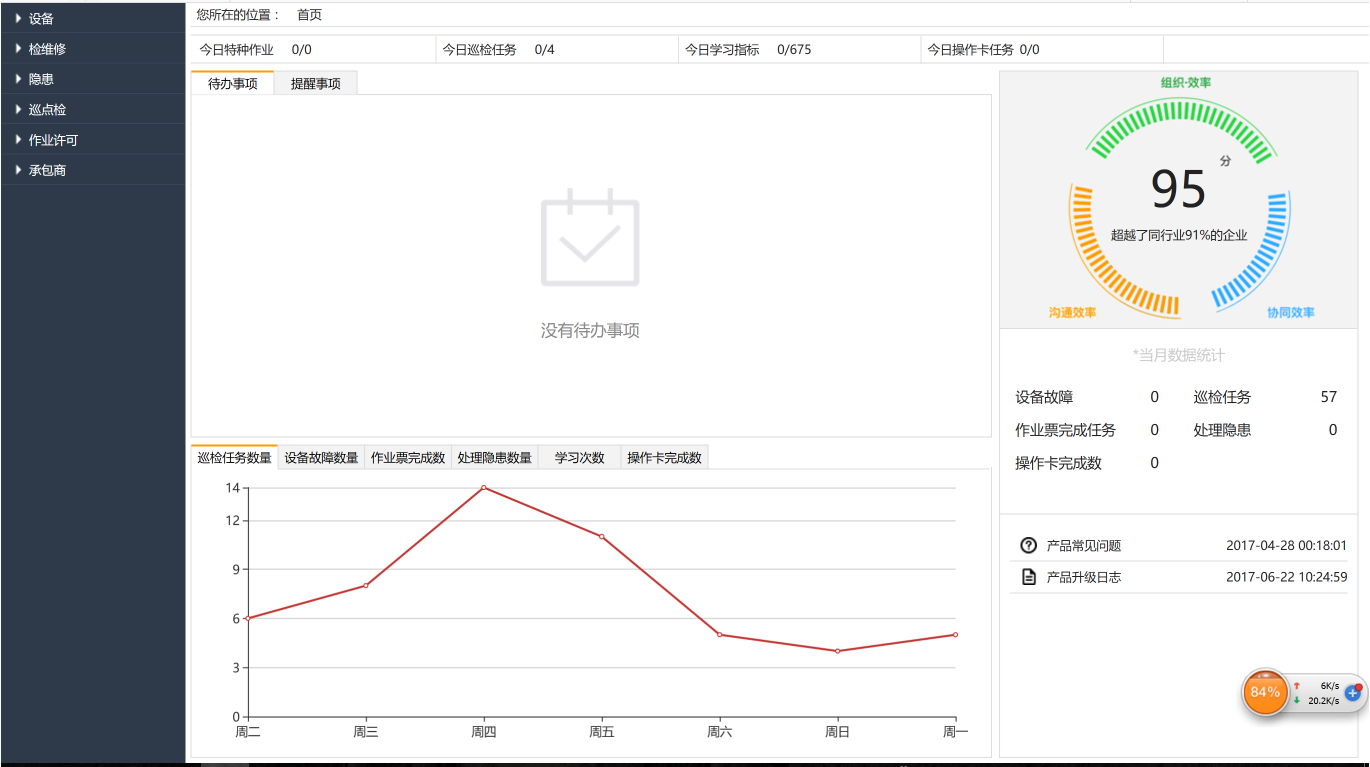Open the 巡点检 menu in sidebar
This screenshot has height=767, width=1370.
[93, 109]
